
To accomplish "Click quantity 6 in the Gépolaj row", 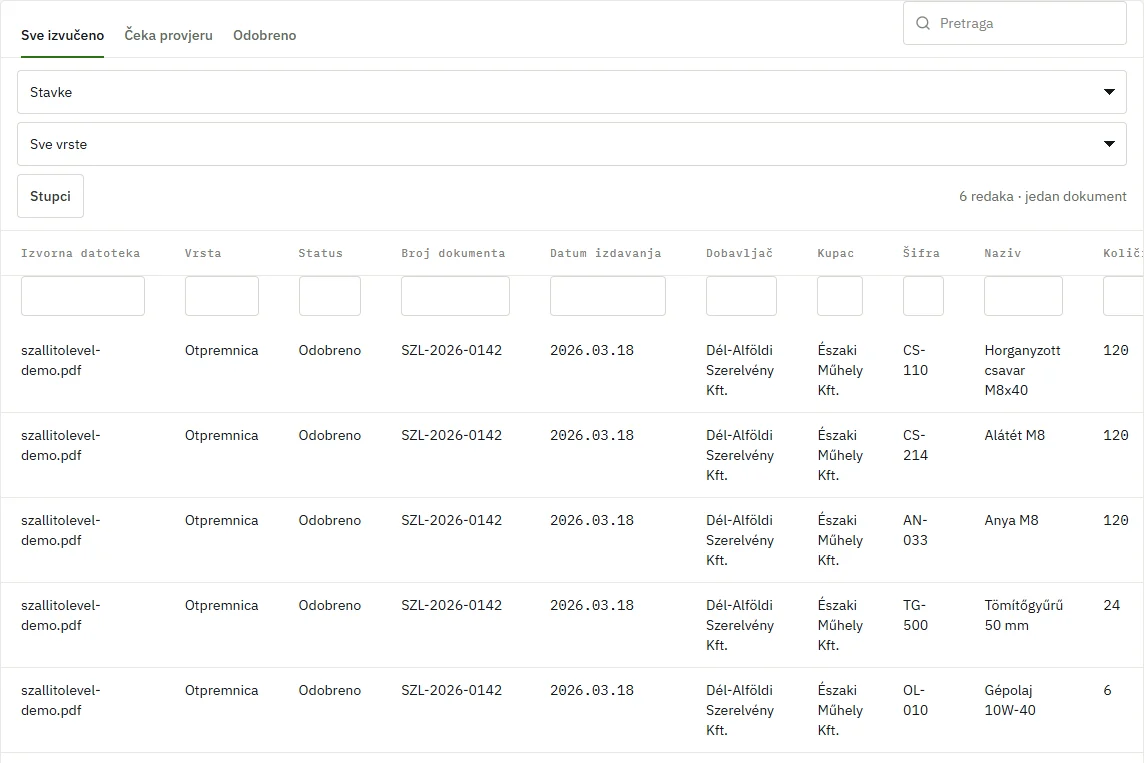I will tap(1108, 690).
